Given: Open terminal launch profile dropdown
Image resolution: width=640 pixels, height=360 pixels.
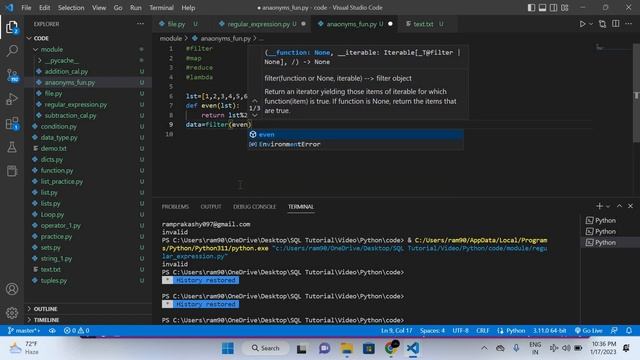Looking at the screenshot, I should coord(608,207).
